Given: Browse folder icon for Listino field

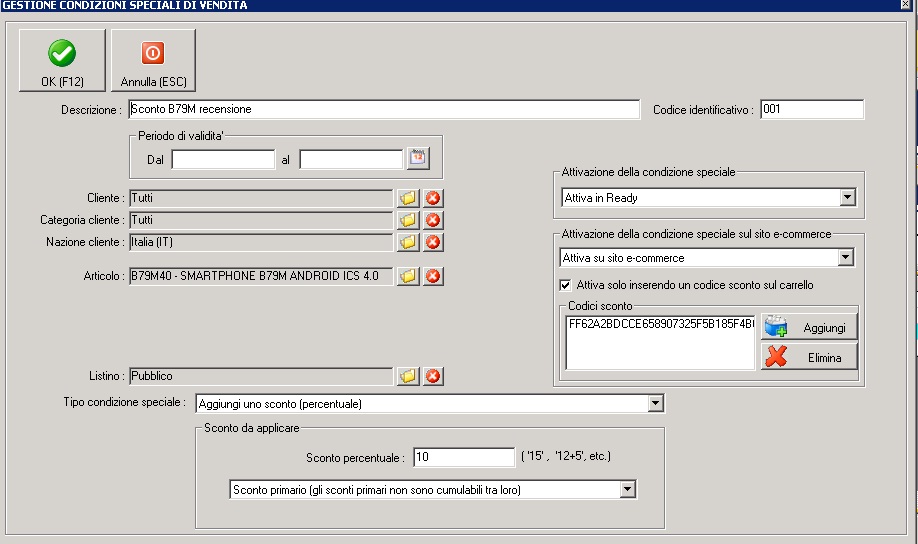Looking at the screenshot, I should point(408,376).
